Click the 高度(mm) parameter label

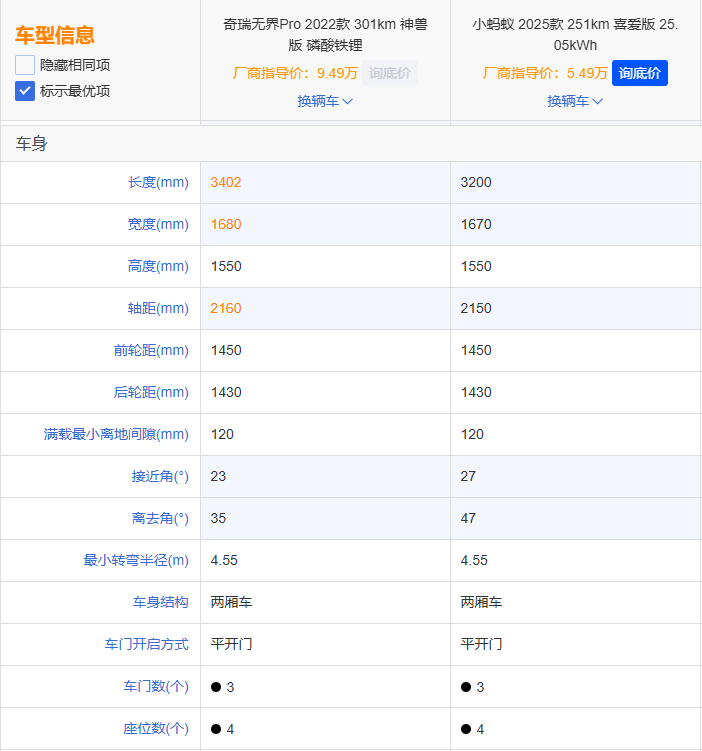(158, 266)
